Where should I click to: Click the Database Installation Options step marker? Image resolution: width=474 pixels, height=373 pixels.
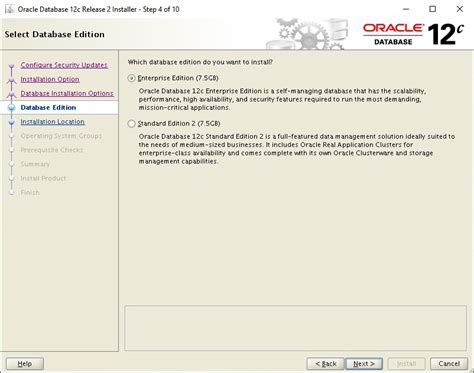tap(12, 94)
